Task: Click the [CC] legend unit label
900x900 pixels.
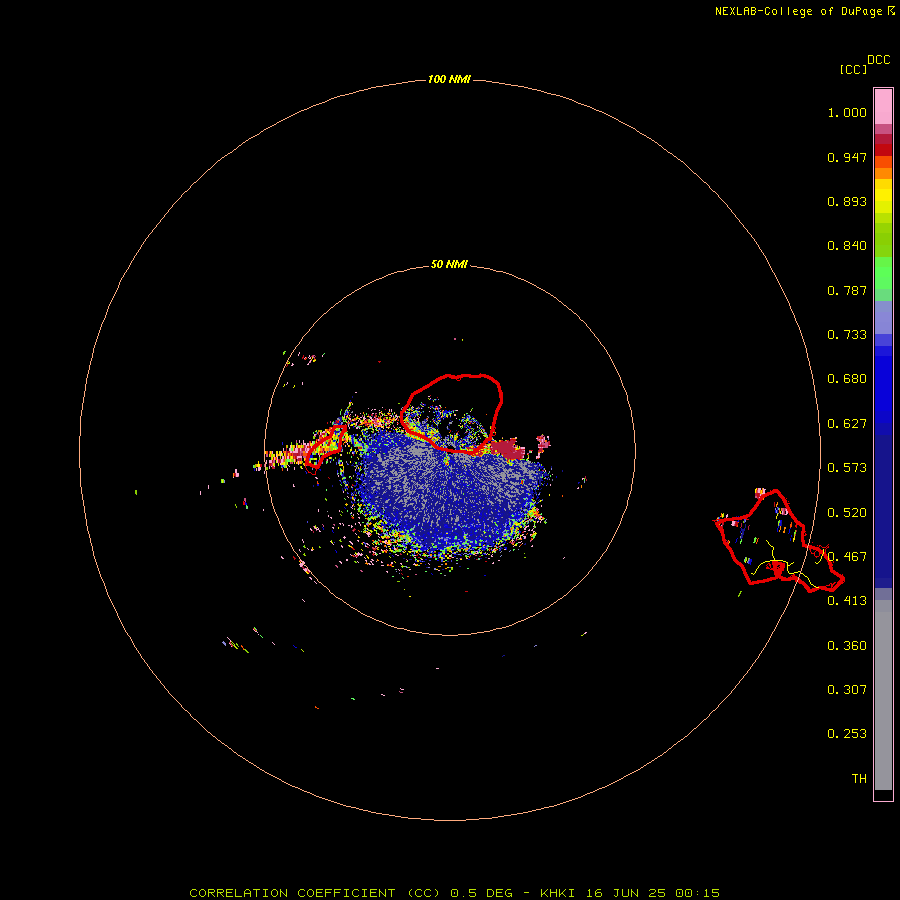Action: pos(853,69)
